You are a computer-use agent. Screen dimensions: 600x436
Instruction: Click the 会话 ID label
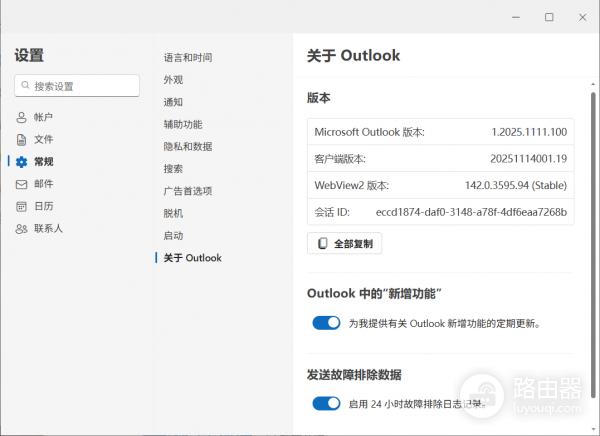point(332,212)
